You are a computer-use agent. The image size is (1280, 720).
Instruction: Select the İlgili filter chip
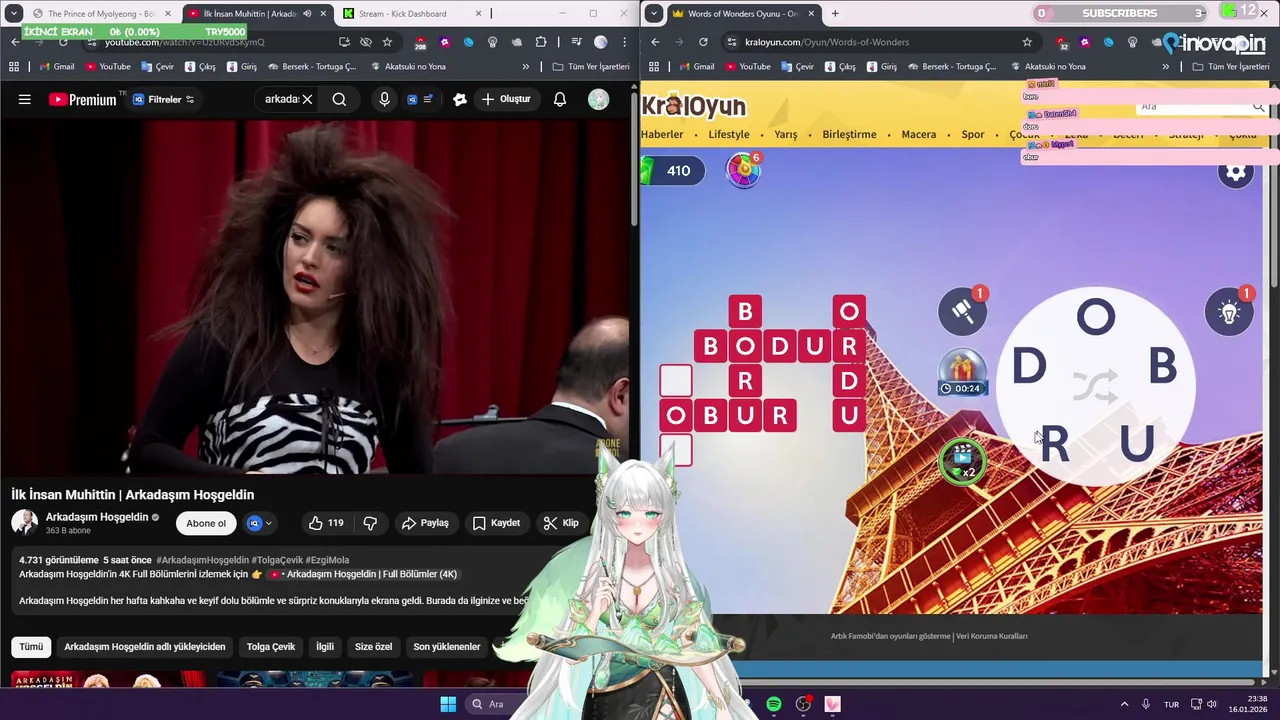click(325, 647)
